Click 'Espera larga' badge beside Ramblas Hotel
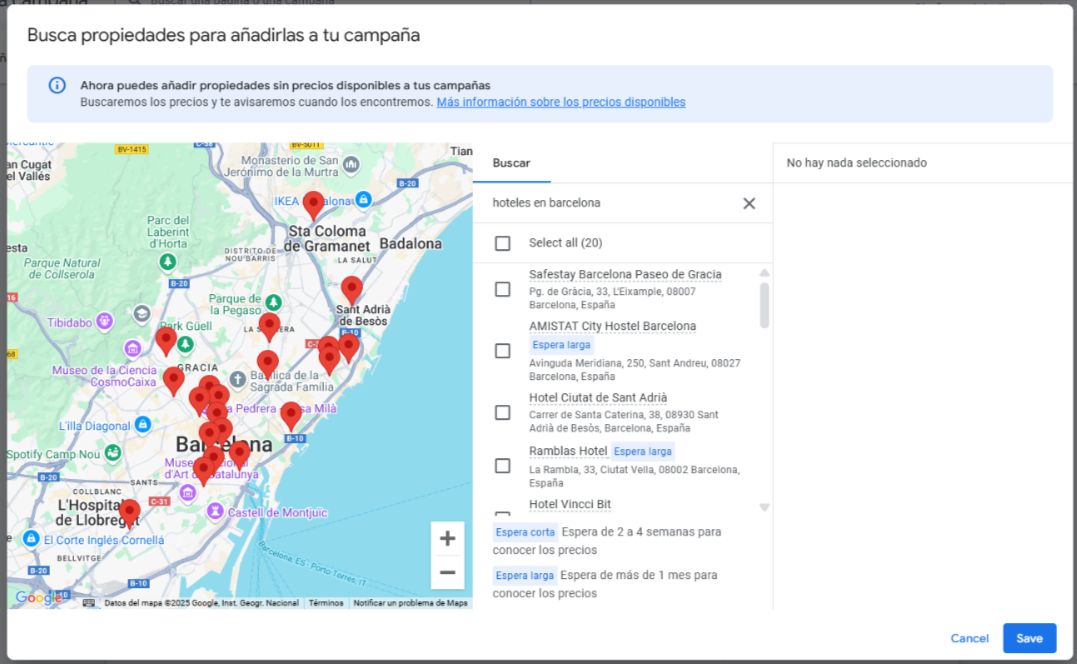Screen dimensions: 1077x664 pyautogui.click(x=643, y=452)
